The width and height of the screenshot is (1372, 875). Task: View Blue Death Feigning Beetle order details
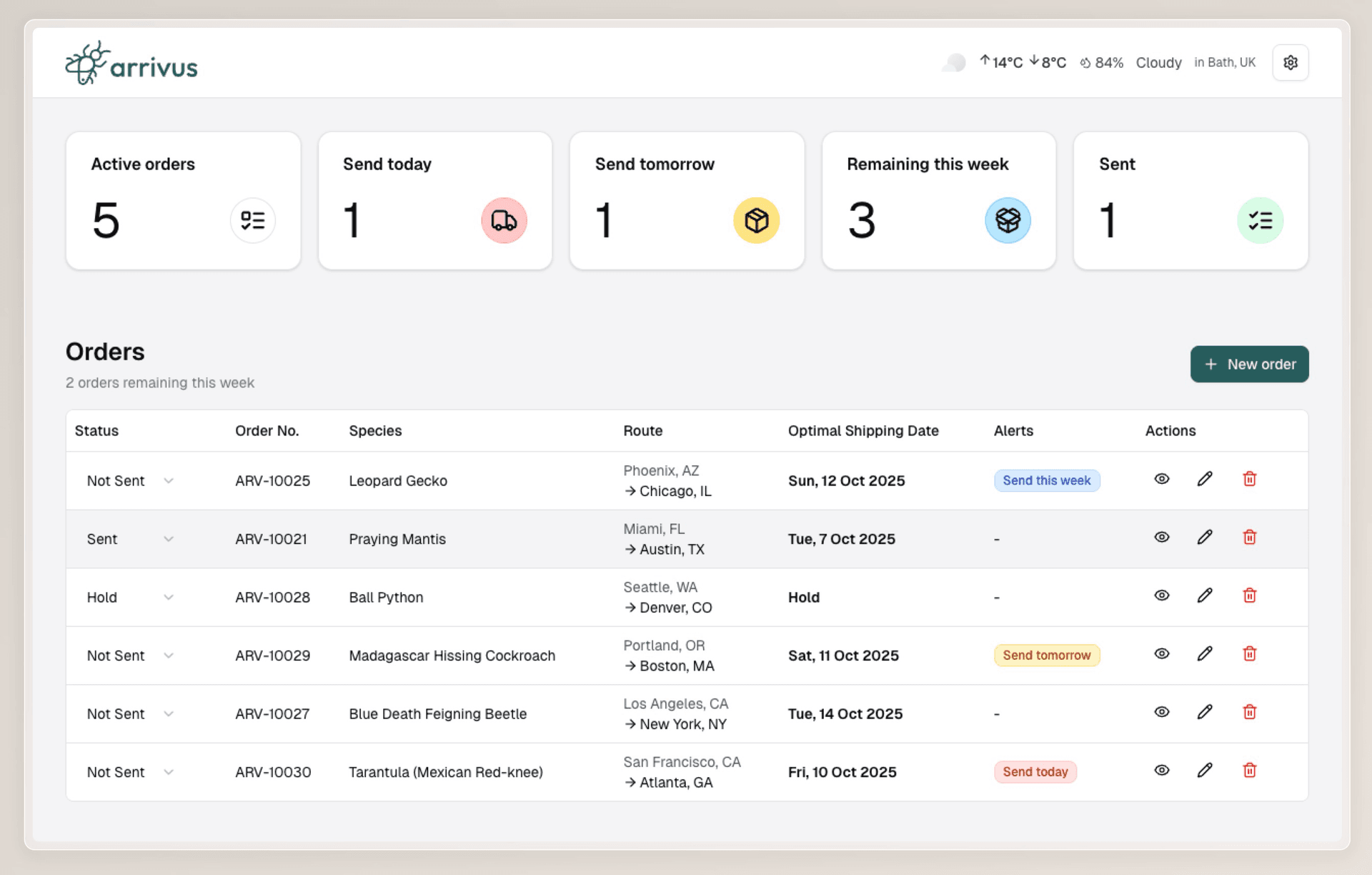pyautogui.click(x=1161, y=712)
